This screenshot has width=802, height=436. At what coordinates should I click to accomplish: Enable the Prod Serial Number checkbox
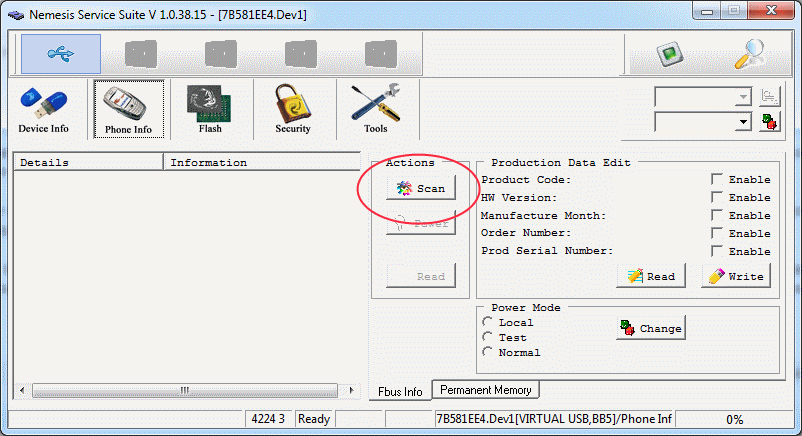click(x=717, y=251)
